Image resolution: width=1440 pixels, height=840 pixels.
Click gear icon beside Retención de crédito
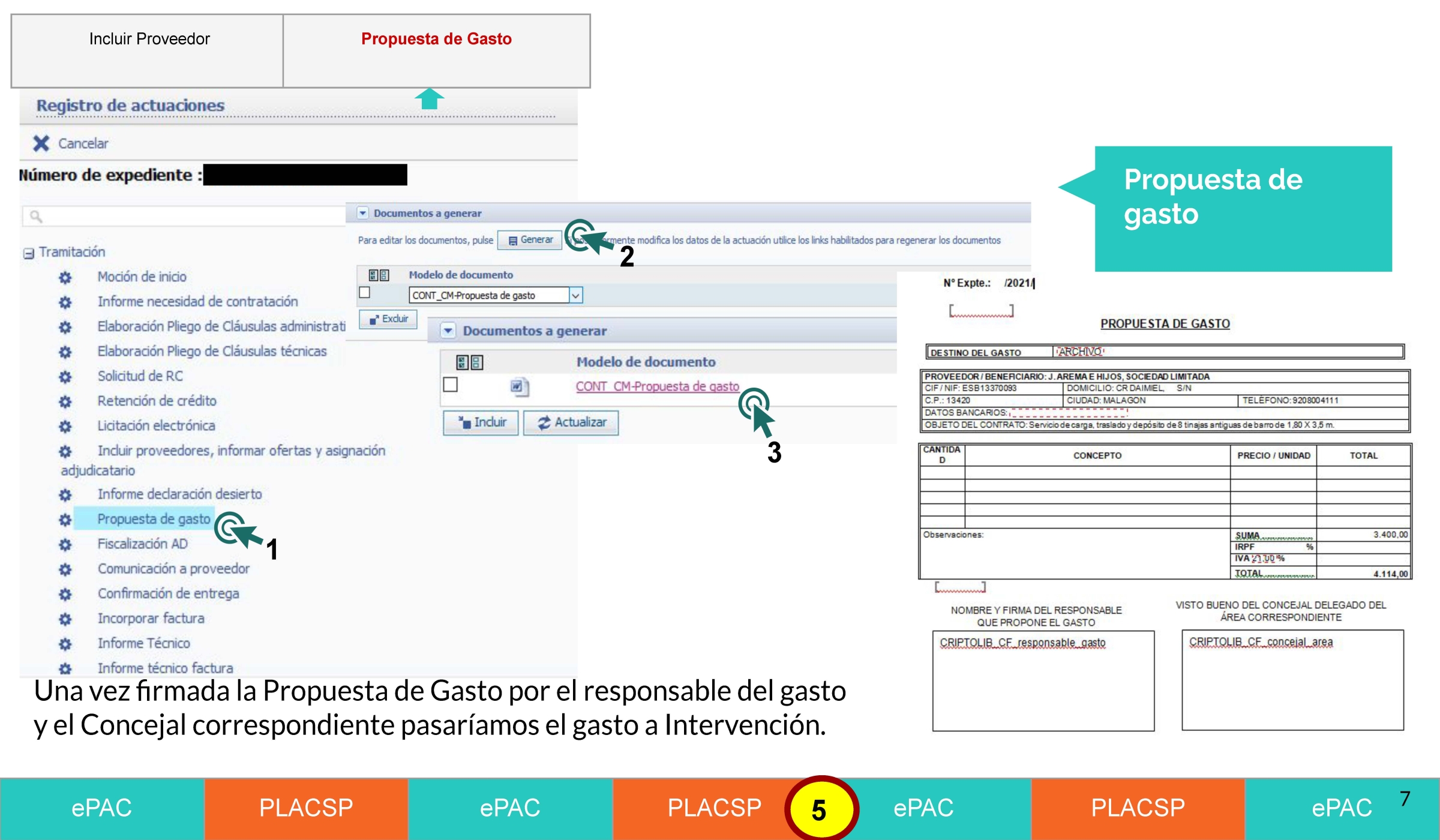click(x=65, y=401)
